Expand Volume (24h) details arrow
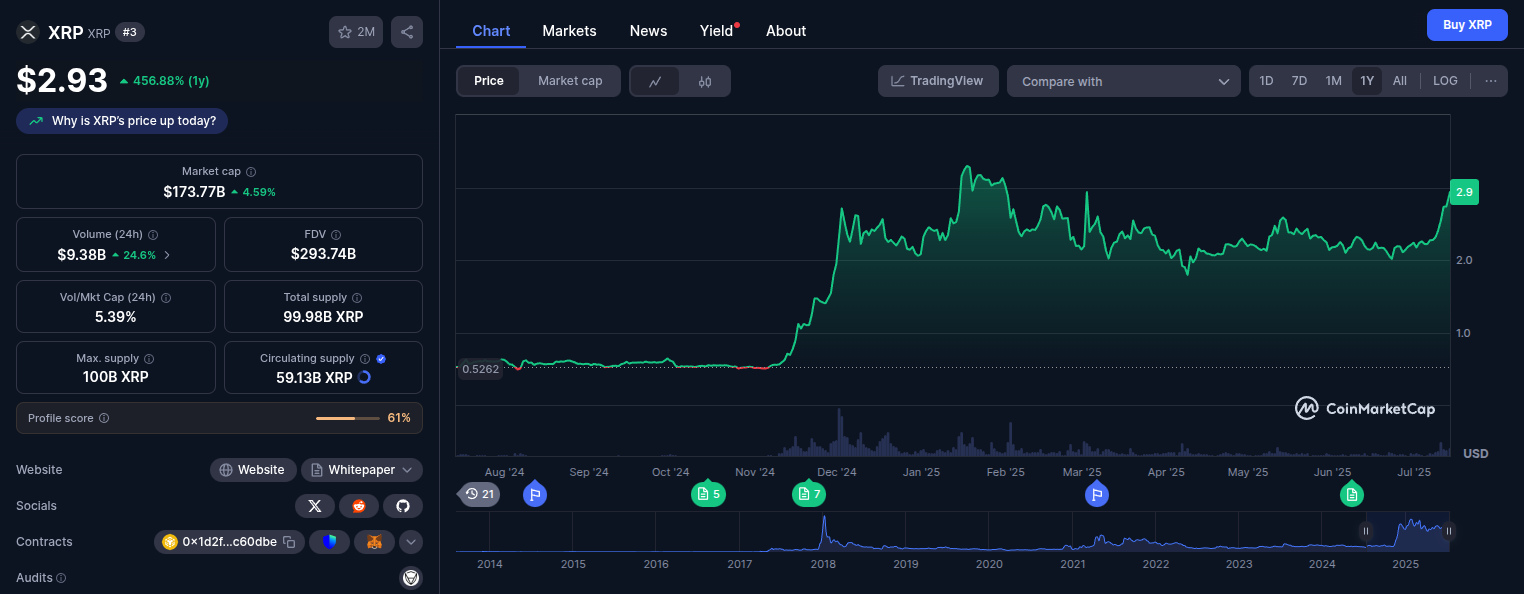This screenshot has height=594, width=1524. pyautogui.click(x=167, y=255)
